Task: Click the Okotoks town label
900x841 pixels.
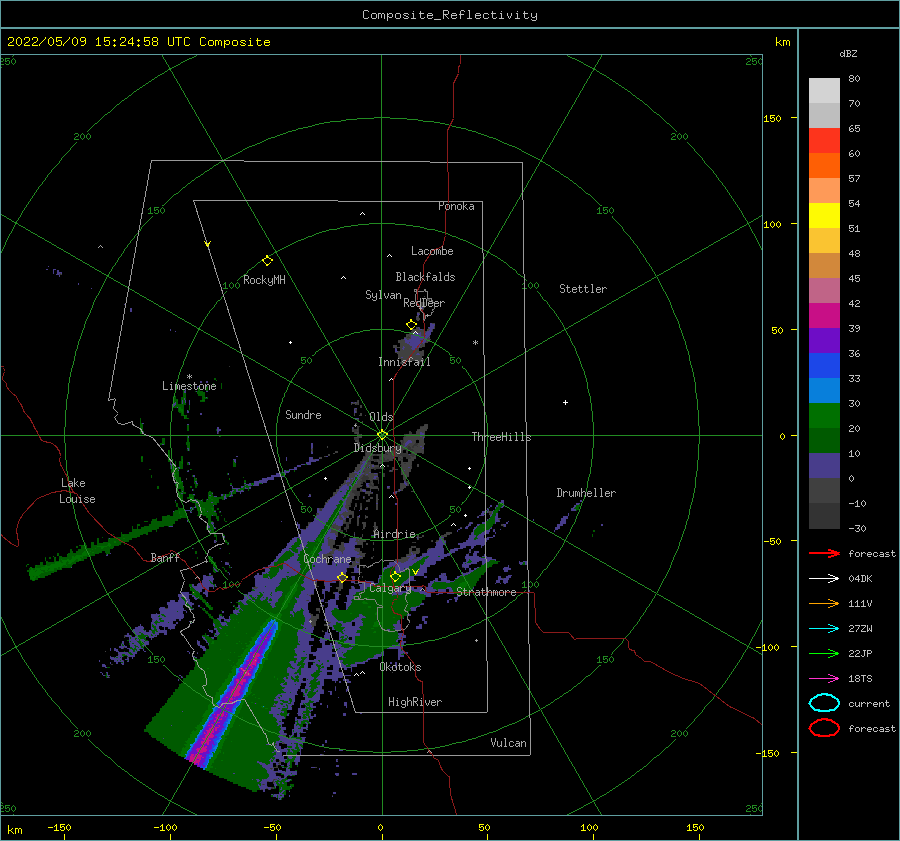Action: tap(400, 667)
